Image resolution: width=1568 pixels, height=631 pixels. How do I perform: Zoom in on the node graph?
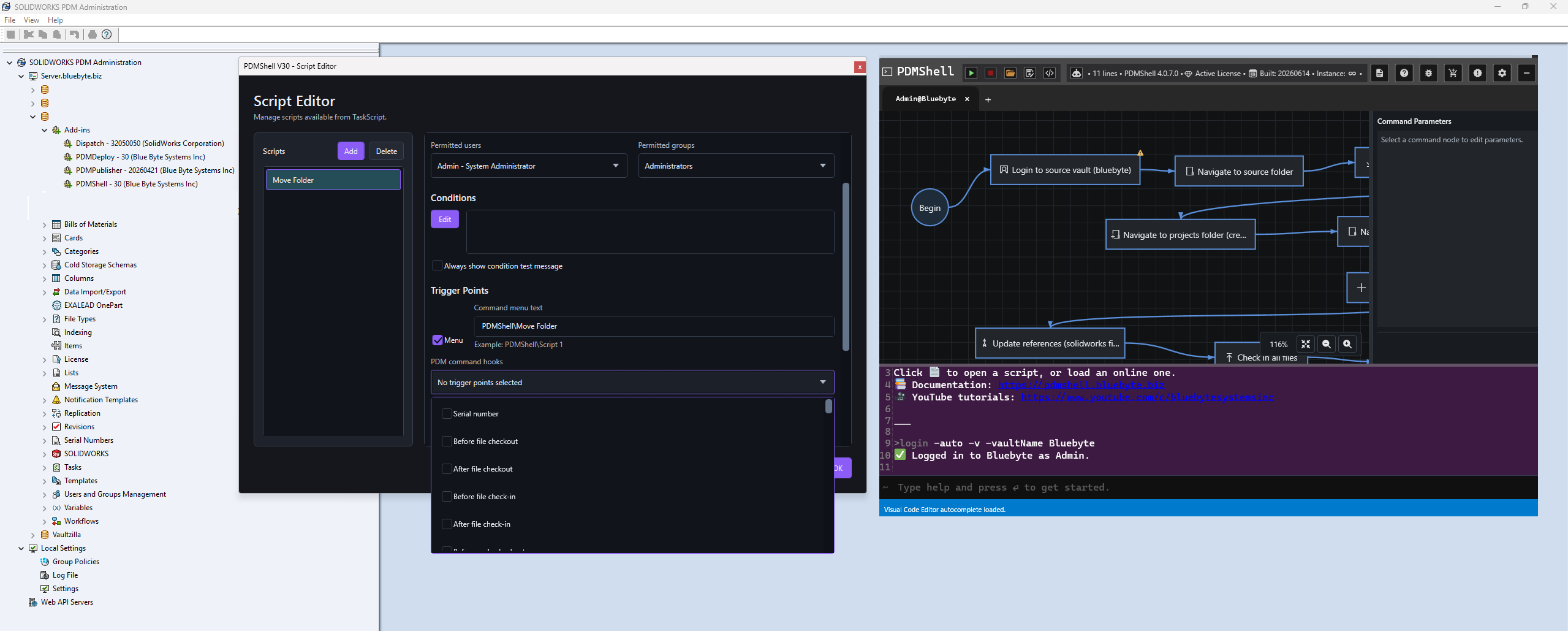(1347, 344)
